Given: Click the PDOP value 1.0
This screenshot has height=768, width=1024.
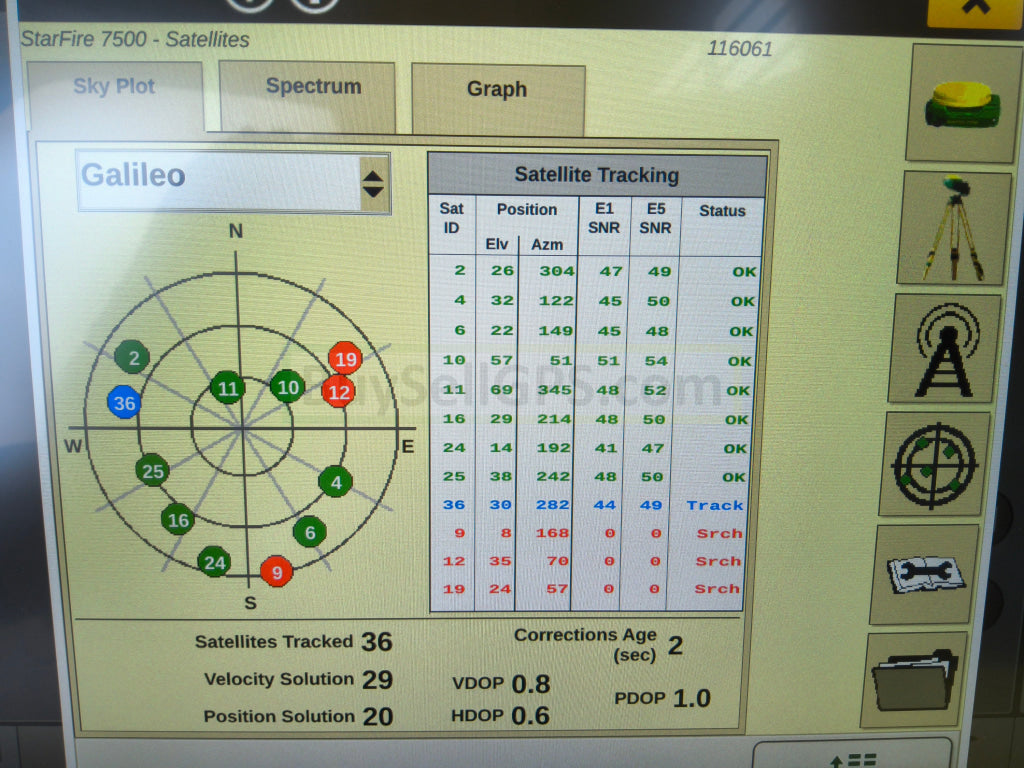Looking at the screenshot, I should (x=692, y=698).
